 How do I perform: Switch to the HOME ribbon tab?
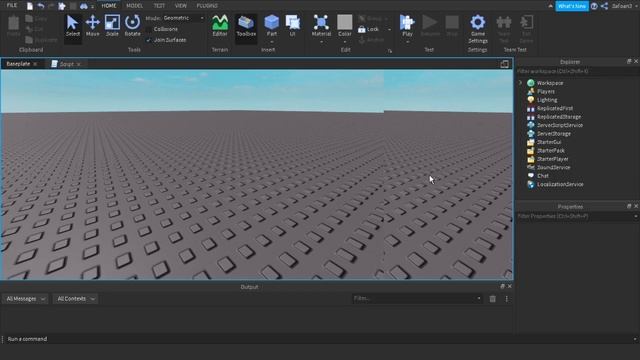pyautogui.click(x=109, y=6)
